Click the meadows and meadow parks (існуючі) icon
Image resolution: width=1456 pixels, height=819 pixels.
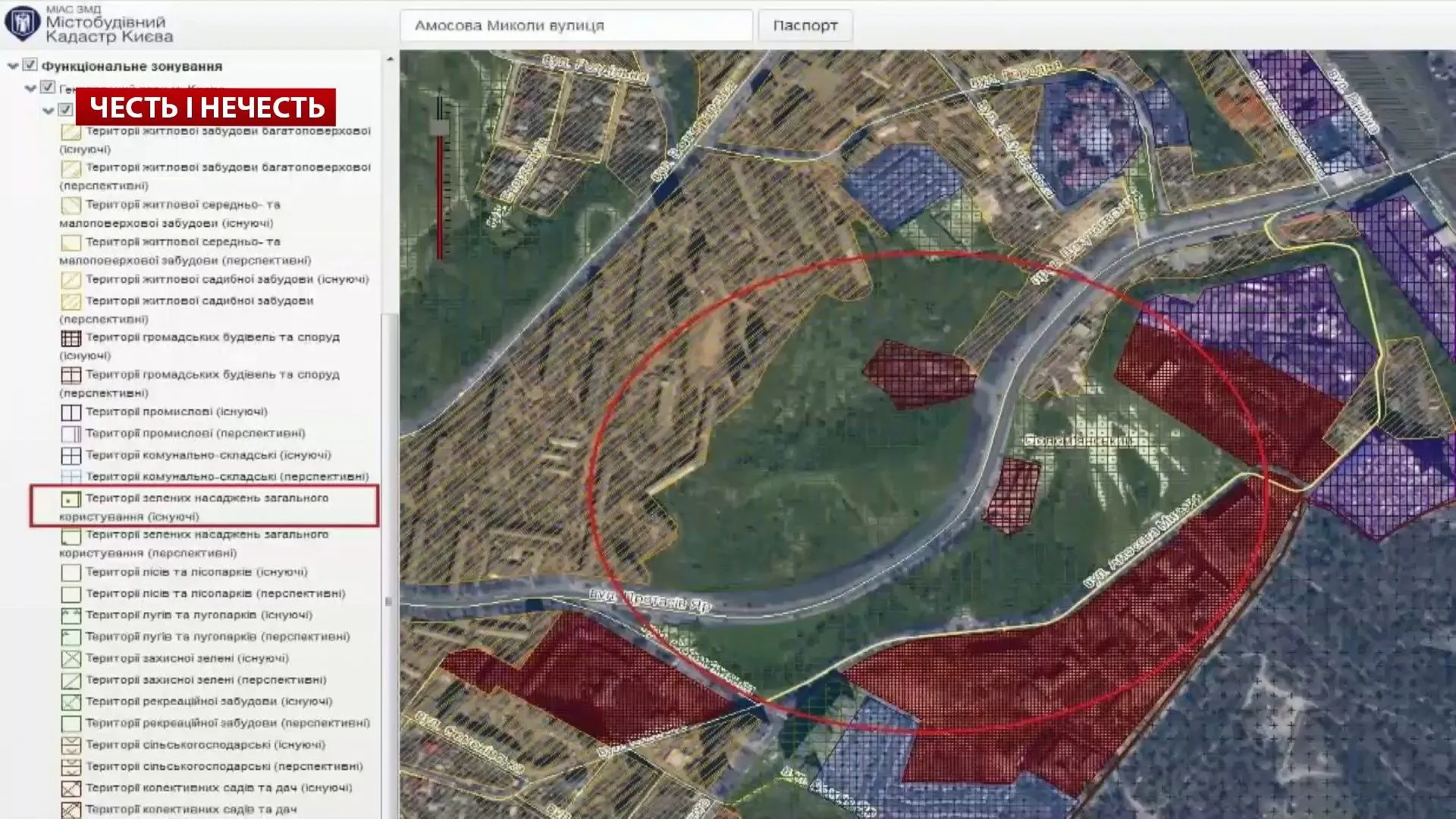point(71,616)
